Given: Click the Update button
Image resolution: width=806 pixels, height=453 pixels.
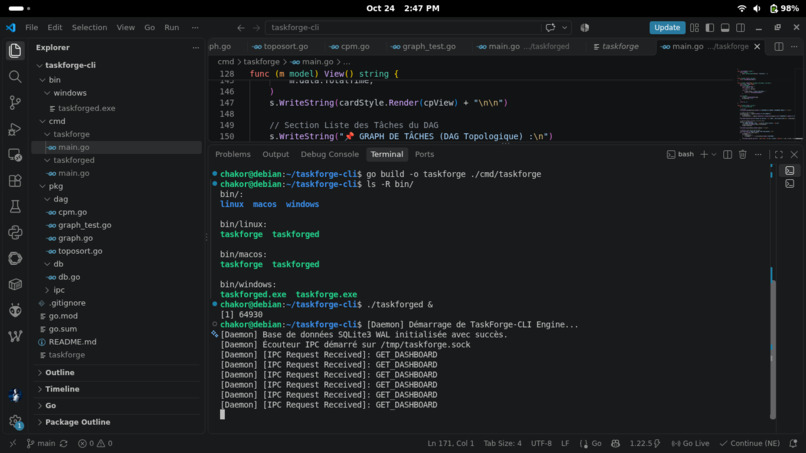Looking at the screenshot, I should 667,28.
